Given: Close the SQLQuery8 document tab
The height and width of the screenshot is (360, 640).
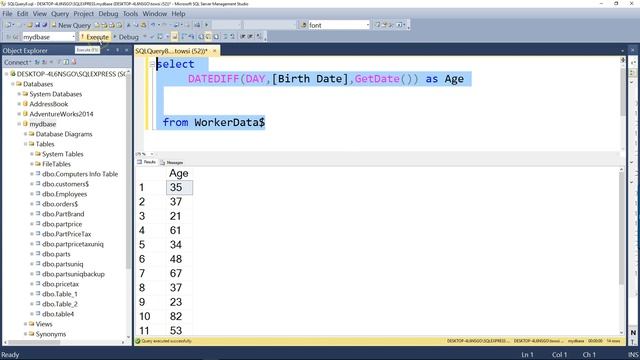Looking at the screenshot, I should 214,51.
